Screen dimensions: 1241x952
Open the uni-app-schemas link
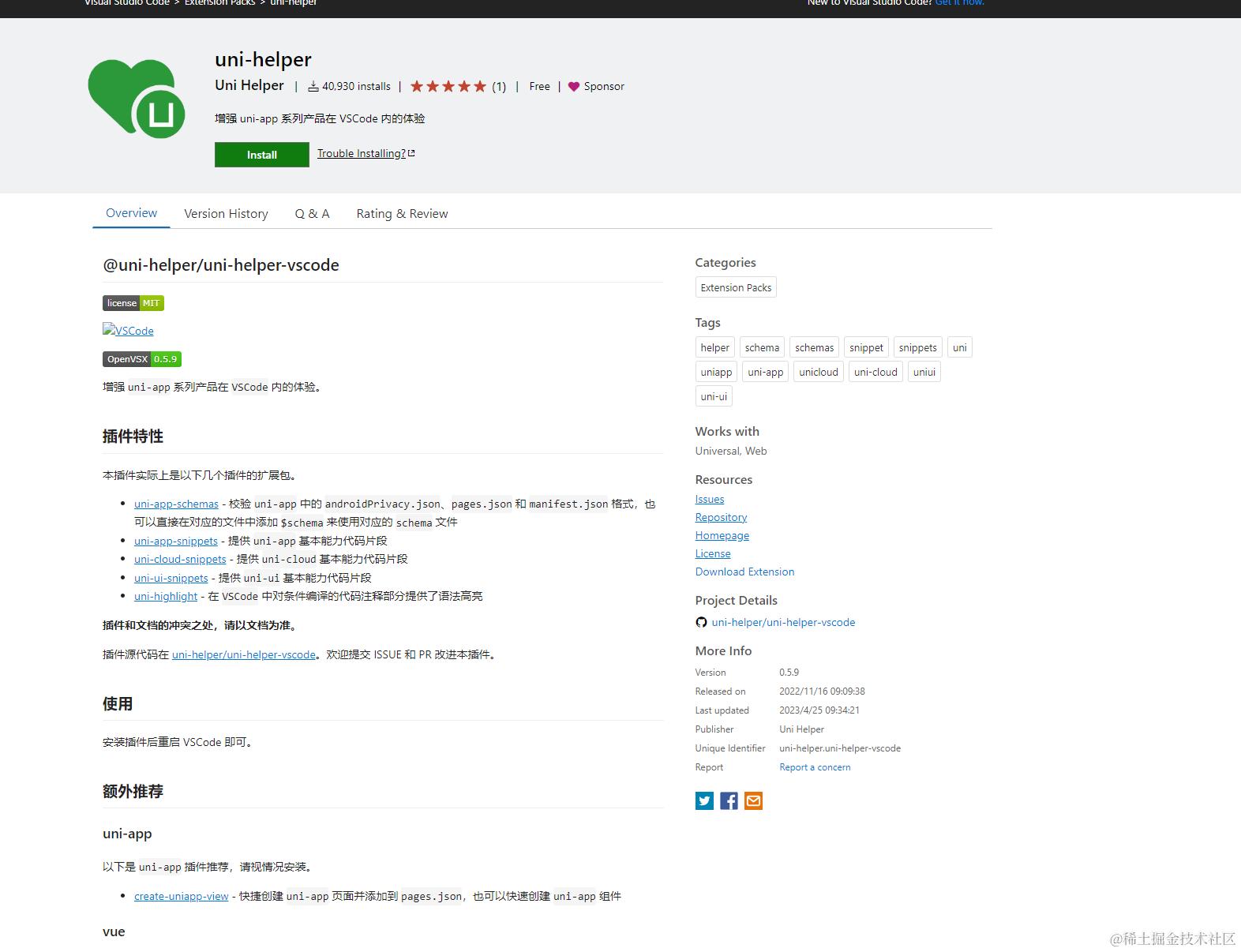click(x=176, y=504)
